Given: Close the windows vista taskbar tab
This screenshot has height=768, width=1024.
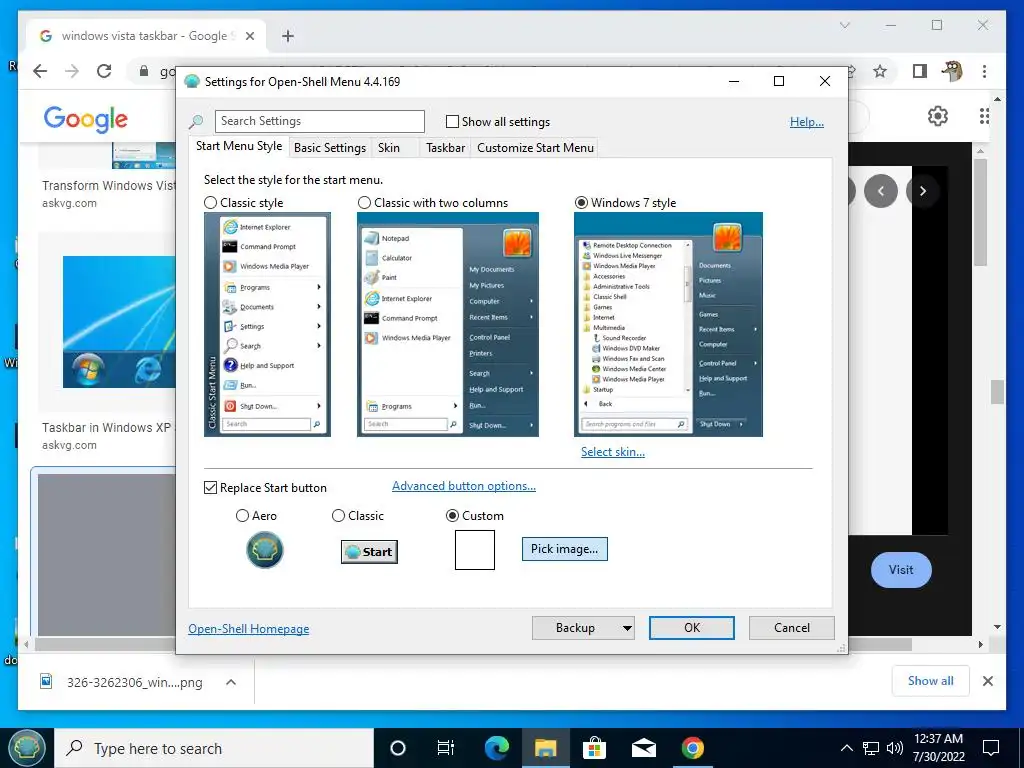Looking at the screenshot, I should tap(249, 36).
